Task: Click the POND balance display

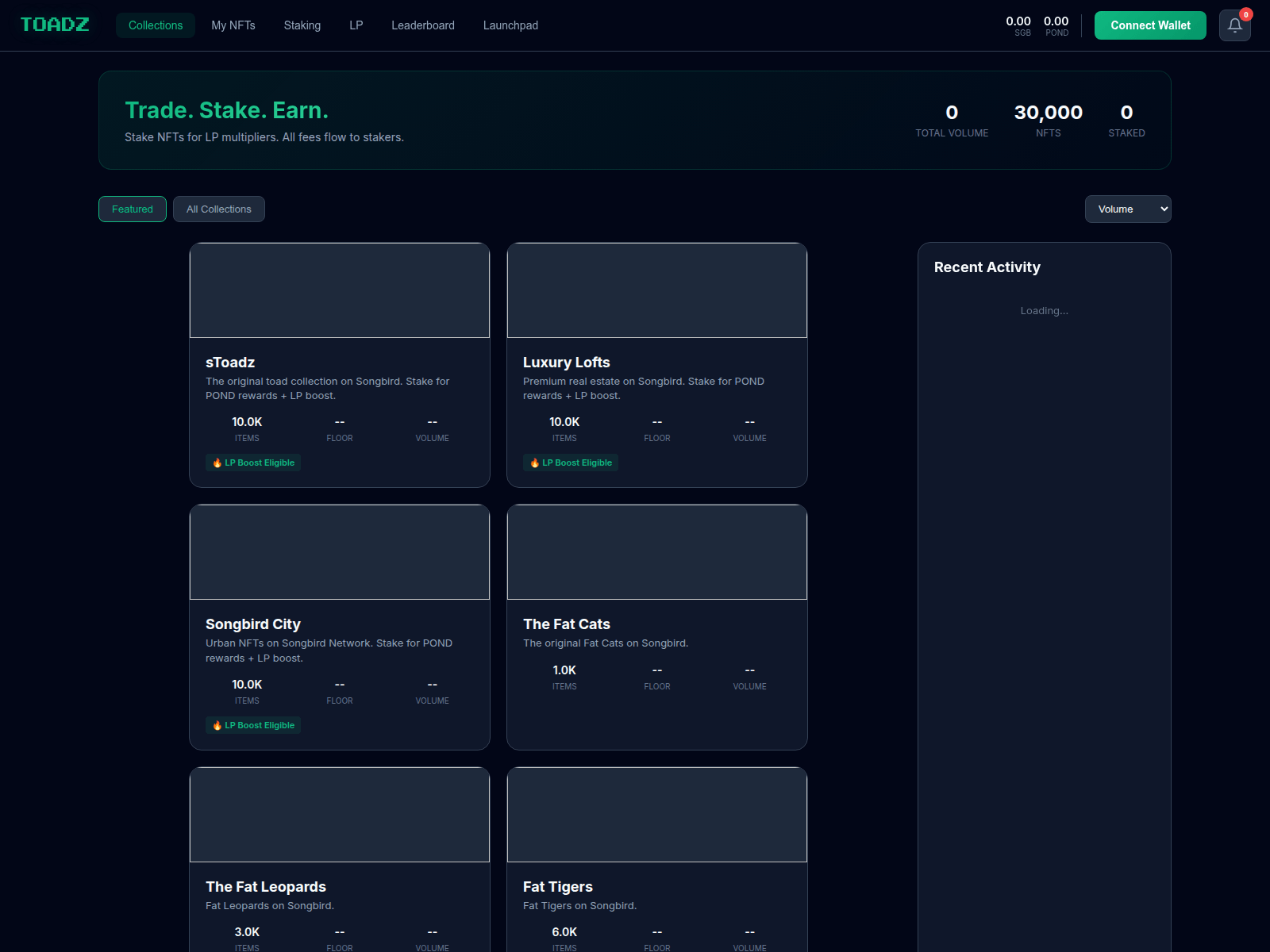Action: pos(1056,25)
